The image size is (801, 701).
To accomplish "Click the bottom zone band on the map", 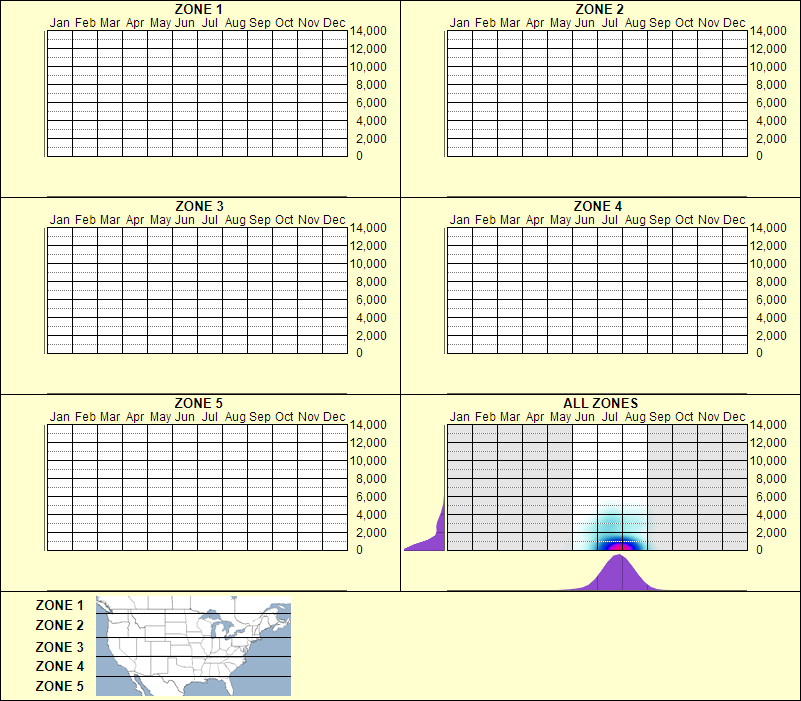I will [192, 688].
